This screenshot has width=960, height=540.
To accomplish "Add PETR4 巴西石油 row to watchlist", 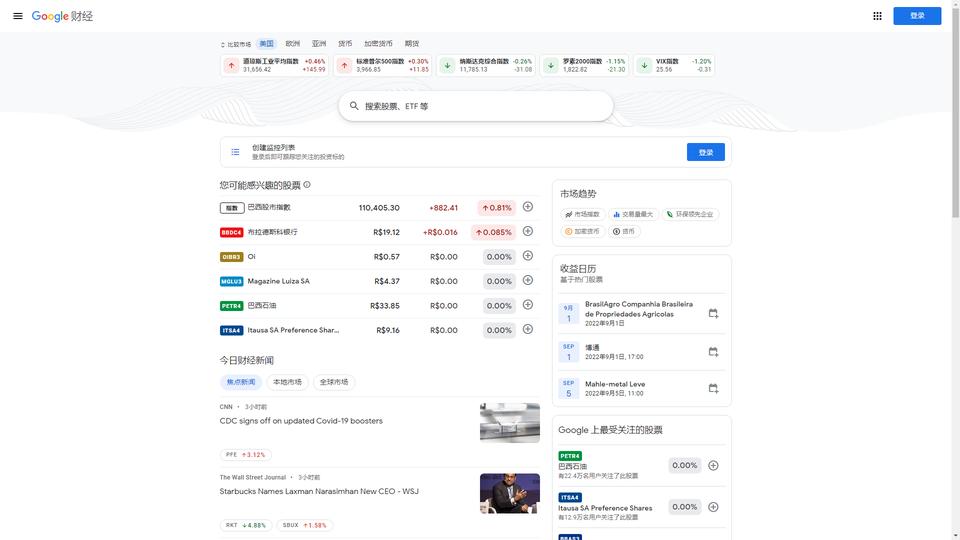I will [528, 305].
